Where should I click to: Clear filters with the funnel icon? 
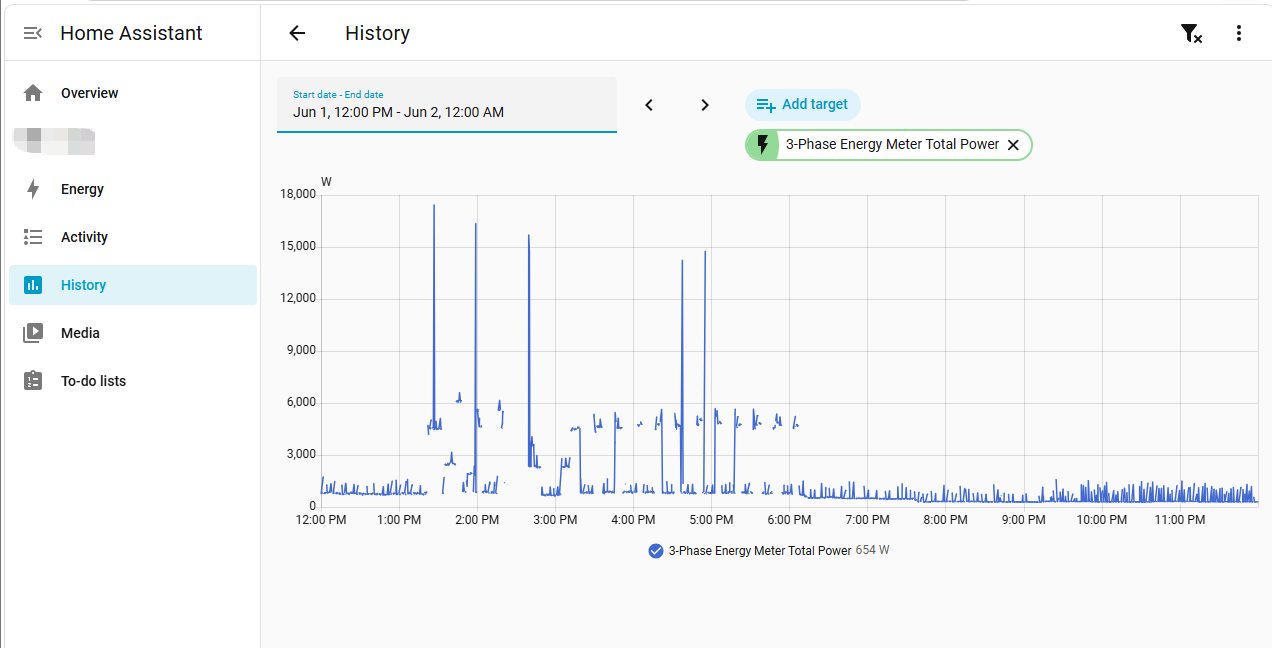(1191, 33)
